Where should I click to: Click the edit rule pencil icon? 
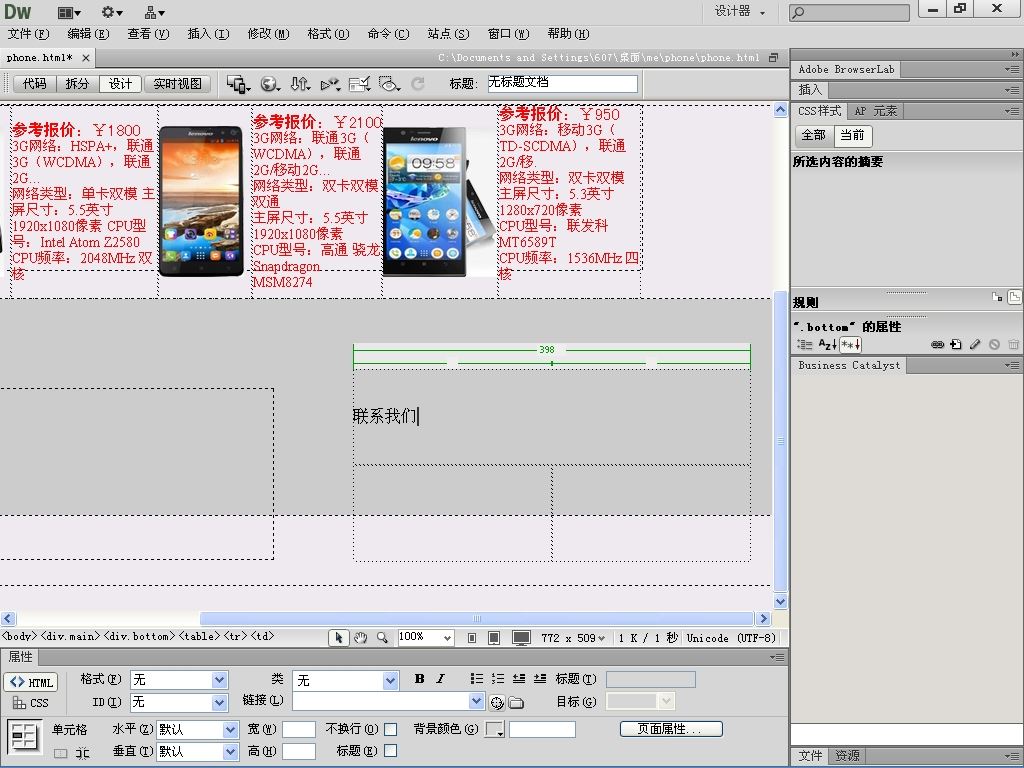pyautogui.click(x=975, y=344)
